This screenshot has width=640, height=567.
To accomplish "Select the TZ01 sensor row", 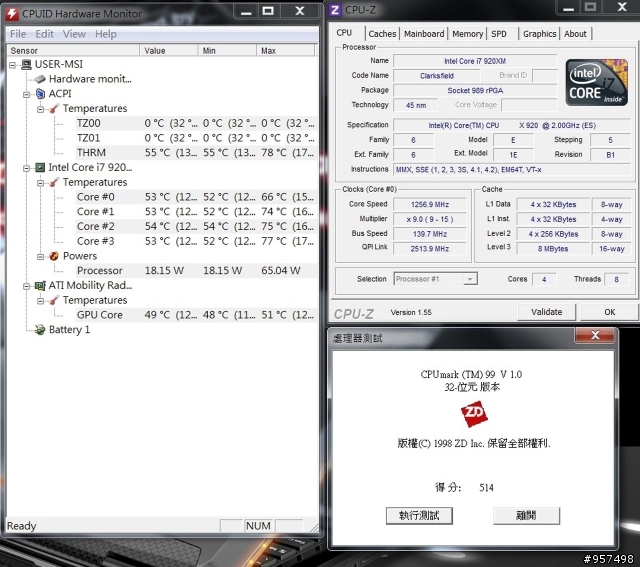I will pyautogui.click(x=196, y=138).
